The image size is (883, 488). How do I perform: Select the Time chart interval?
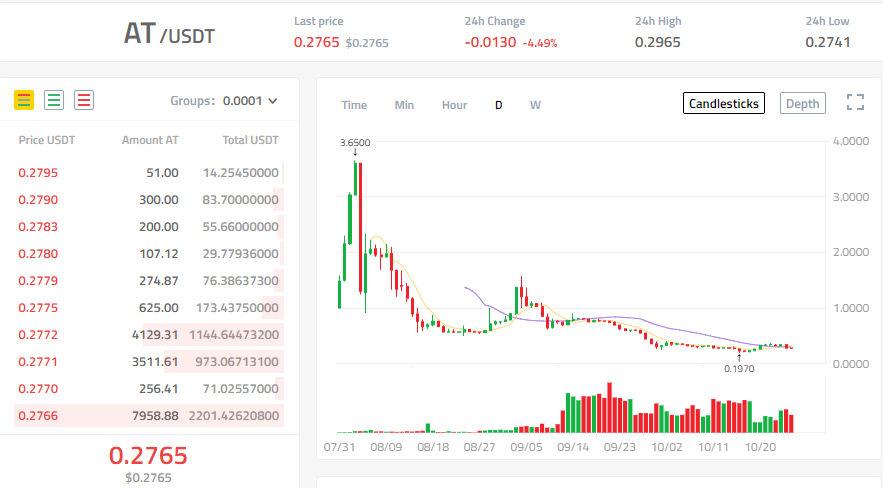click(x=354, y=105)
